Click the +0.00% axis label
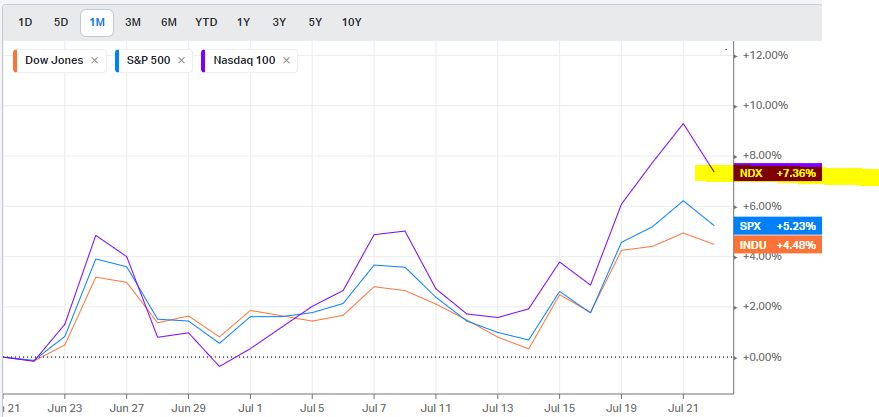This screenshot has width=879, height=417. tap(762, 357)
